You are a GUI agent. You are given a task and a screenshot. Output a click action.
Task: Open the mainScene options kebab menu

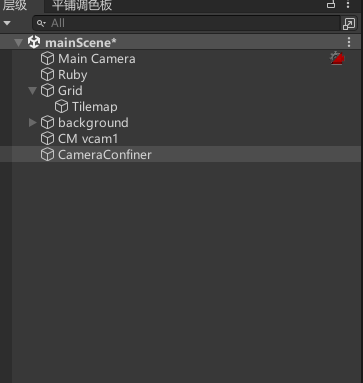tap(349, 42)
